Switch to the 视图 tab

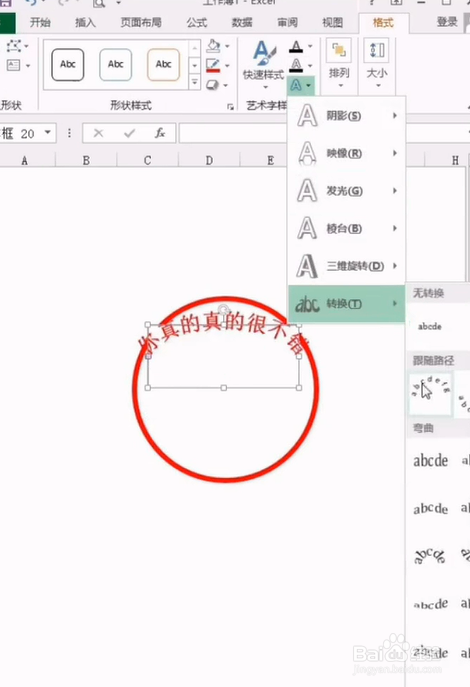pos(332,22)
